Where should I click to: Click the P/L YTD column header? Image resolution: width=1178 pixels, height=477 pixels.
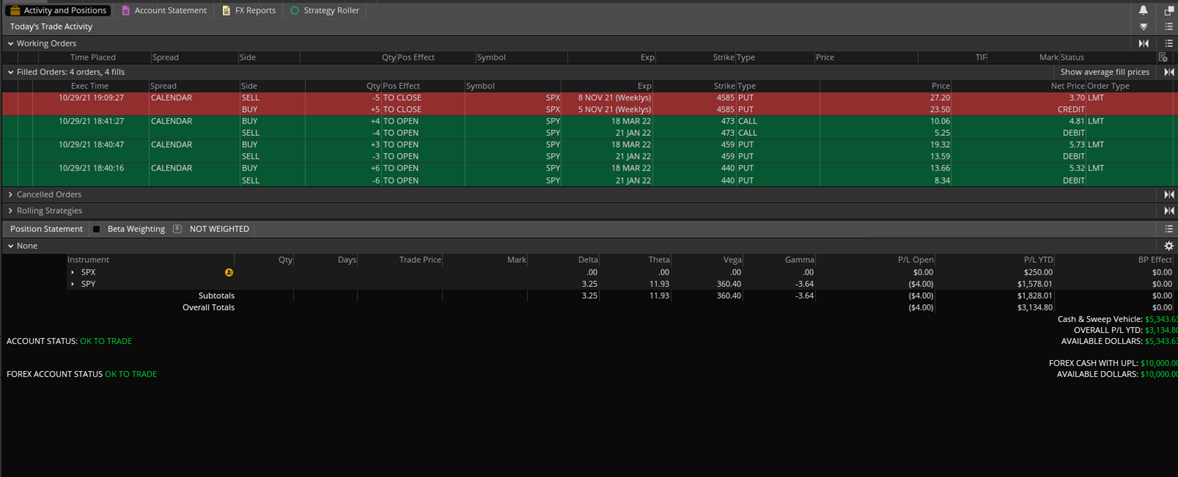1038,260
